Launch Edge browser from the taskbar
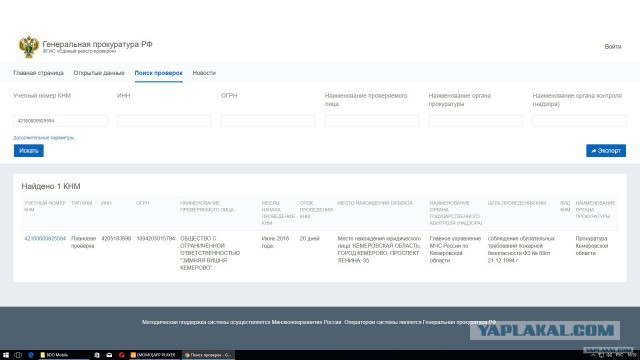The image size is (640, 360). click(31, 355)
